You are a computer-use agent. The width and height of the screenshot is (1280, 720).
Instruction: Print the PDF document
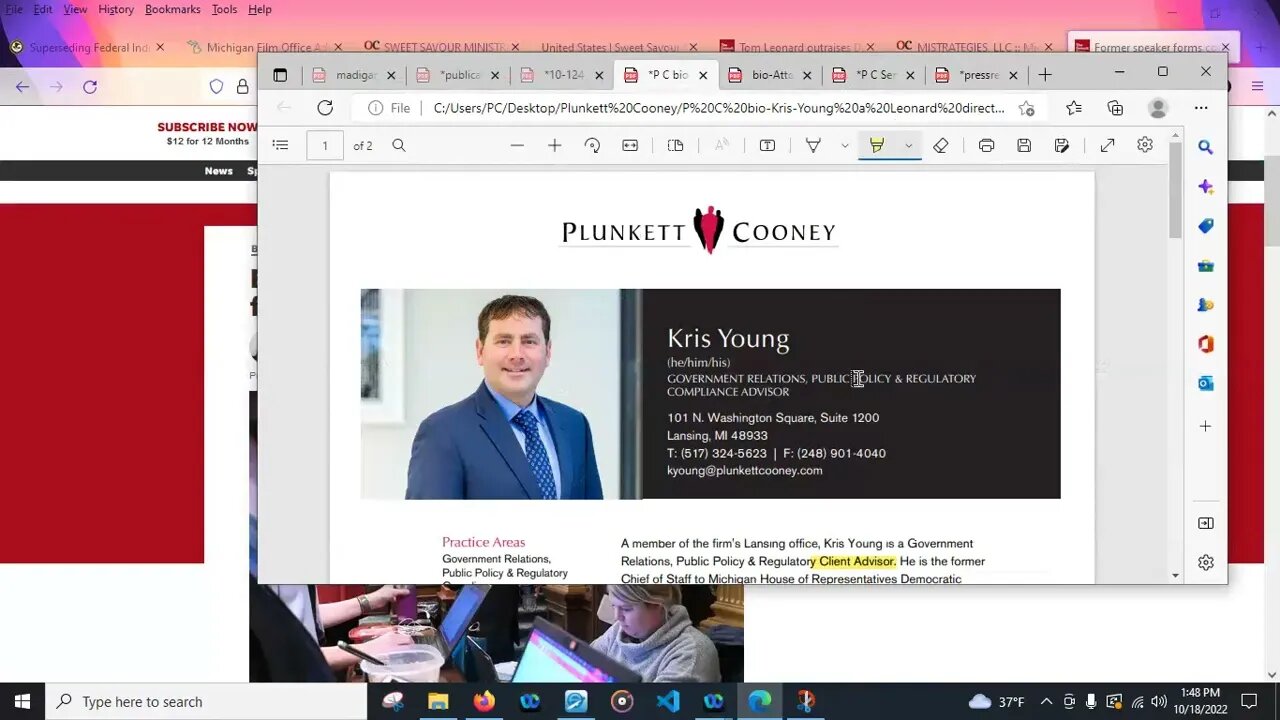[x=986, y=145]
